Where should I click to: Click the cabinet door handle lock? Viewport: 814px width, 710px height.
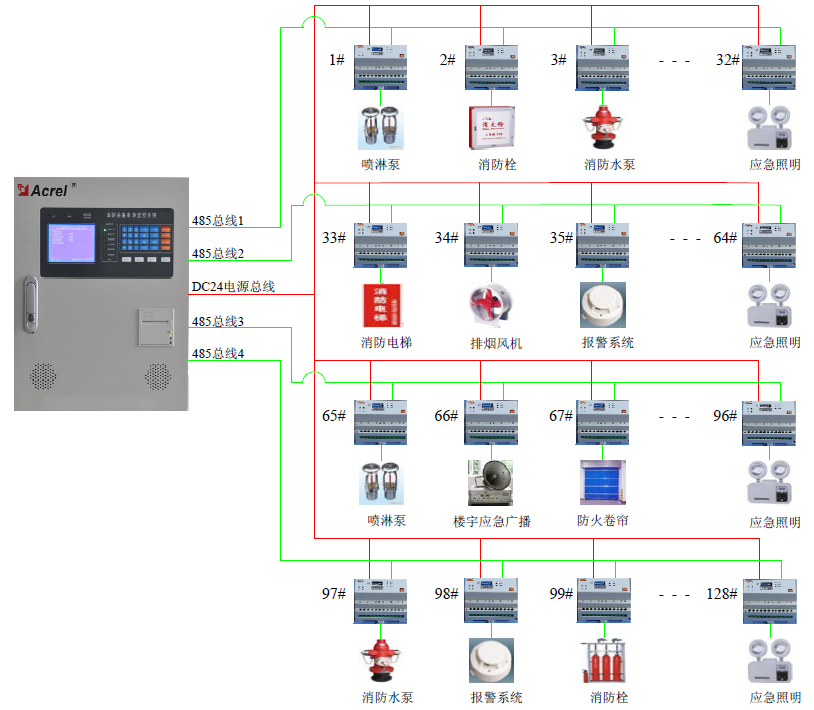(x=32, y=305)
